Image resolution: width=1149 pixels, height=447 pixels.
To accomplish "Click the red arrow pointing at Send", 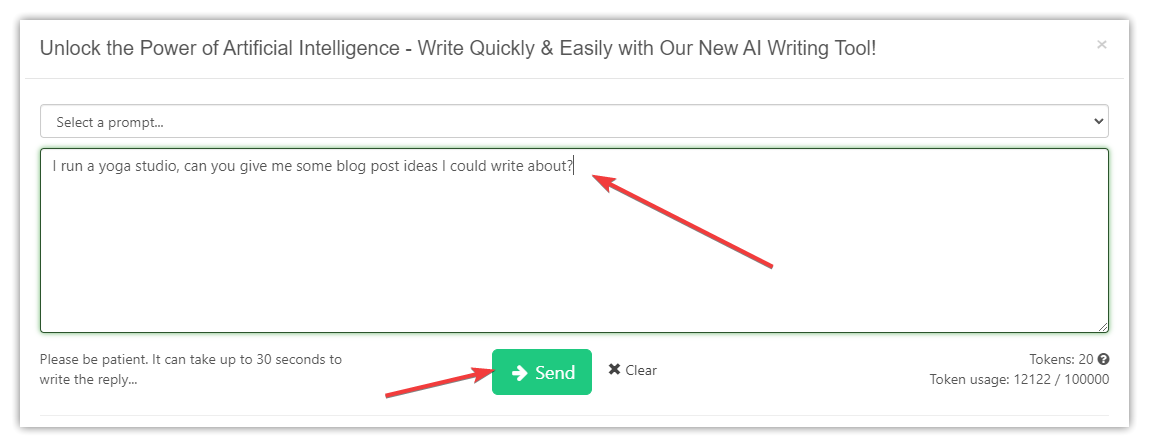I will (438, 384).
